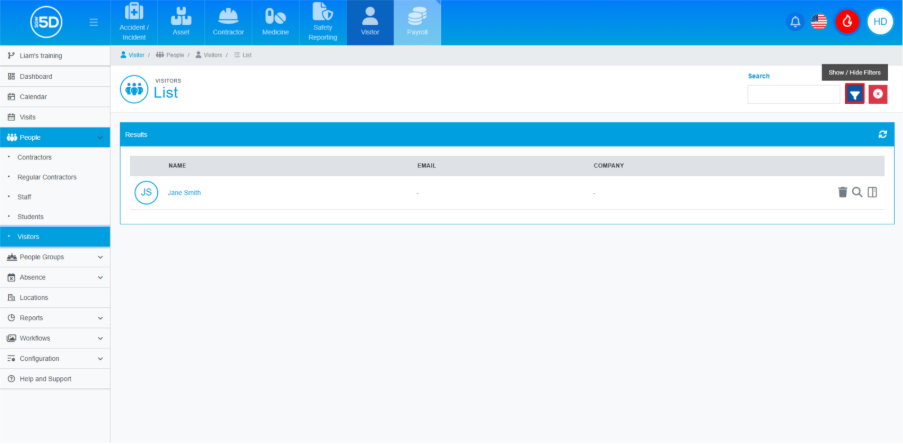The width and height of the screenshot is (903, 444).
Task: Open the Accident / Incident module tab
Action: point(133,22)
